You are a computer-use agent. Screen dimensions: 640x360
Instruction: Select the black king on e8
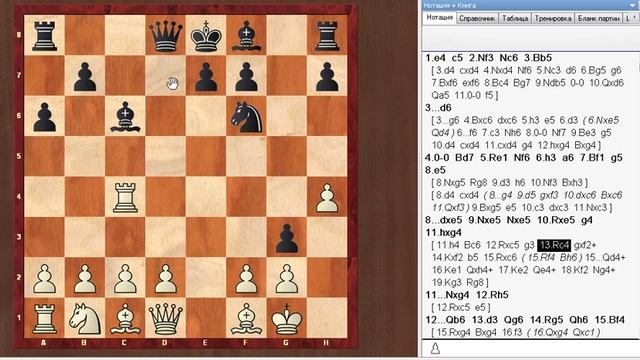coord(206,36)
